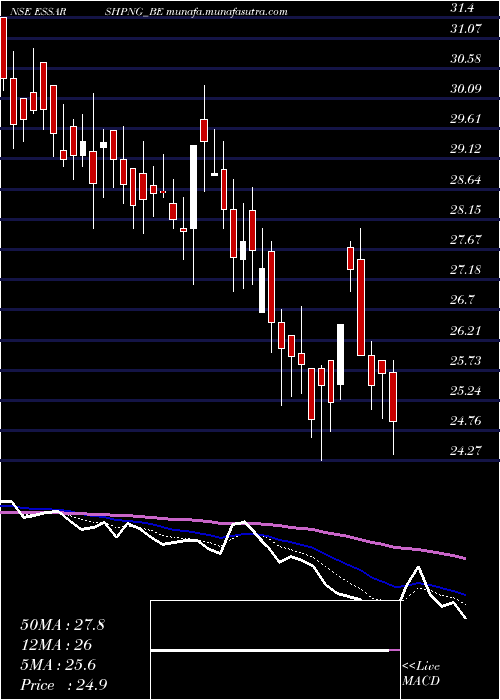The height and width of the screenshot is (700, 500).
Task: Click the 27.18 price axis label
Action: pos(467,270)
